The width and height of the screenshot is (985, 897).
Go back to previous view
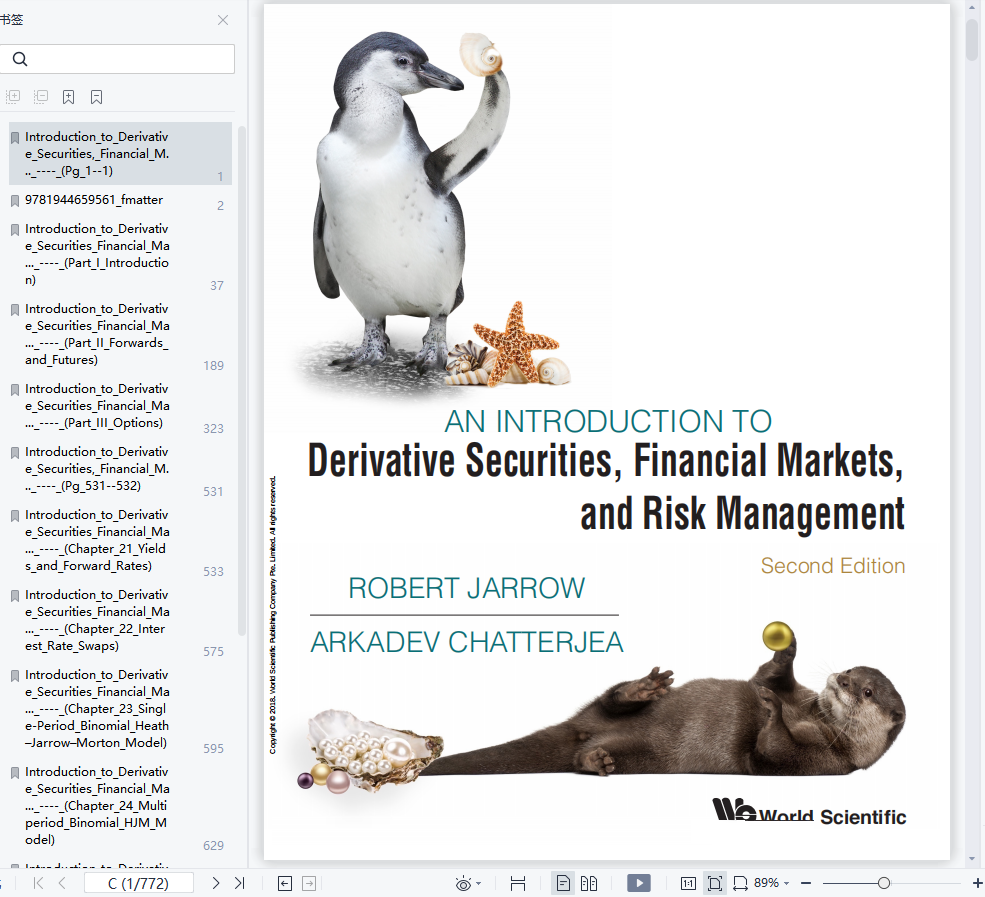tap(285, 884)
